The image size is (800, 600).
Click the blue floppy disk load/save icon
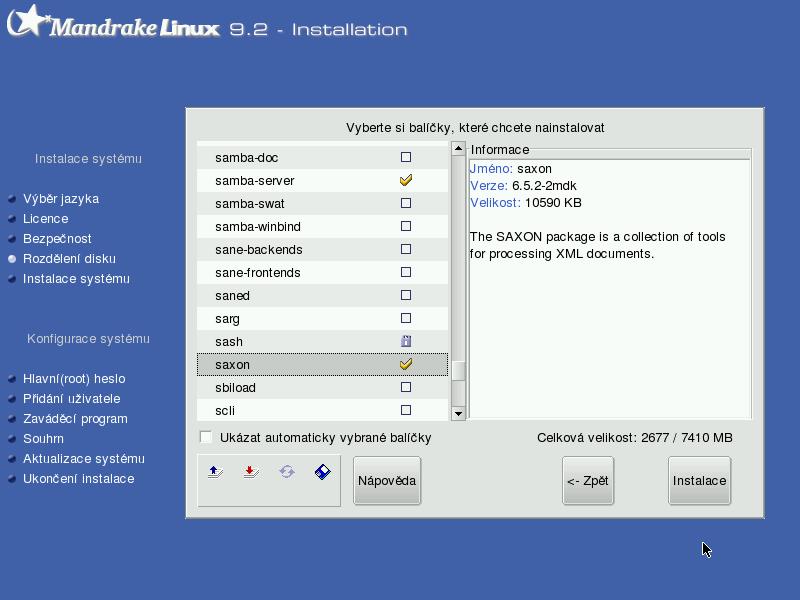point(322,472)
